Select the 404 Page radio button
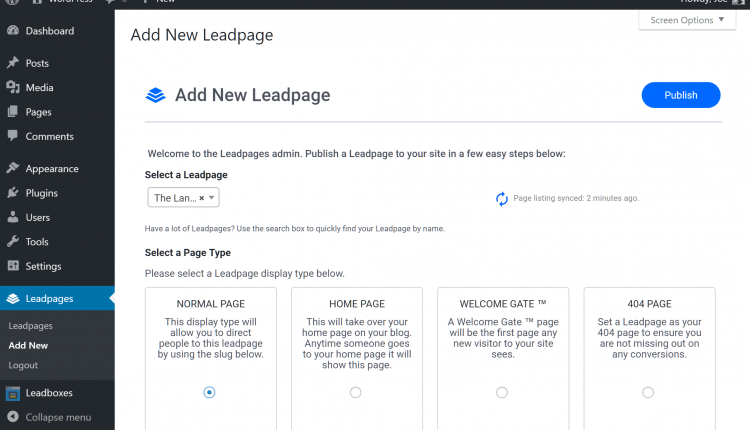 point(648,392)
